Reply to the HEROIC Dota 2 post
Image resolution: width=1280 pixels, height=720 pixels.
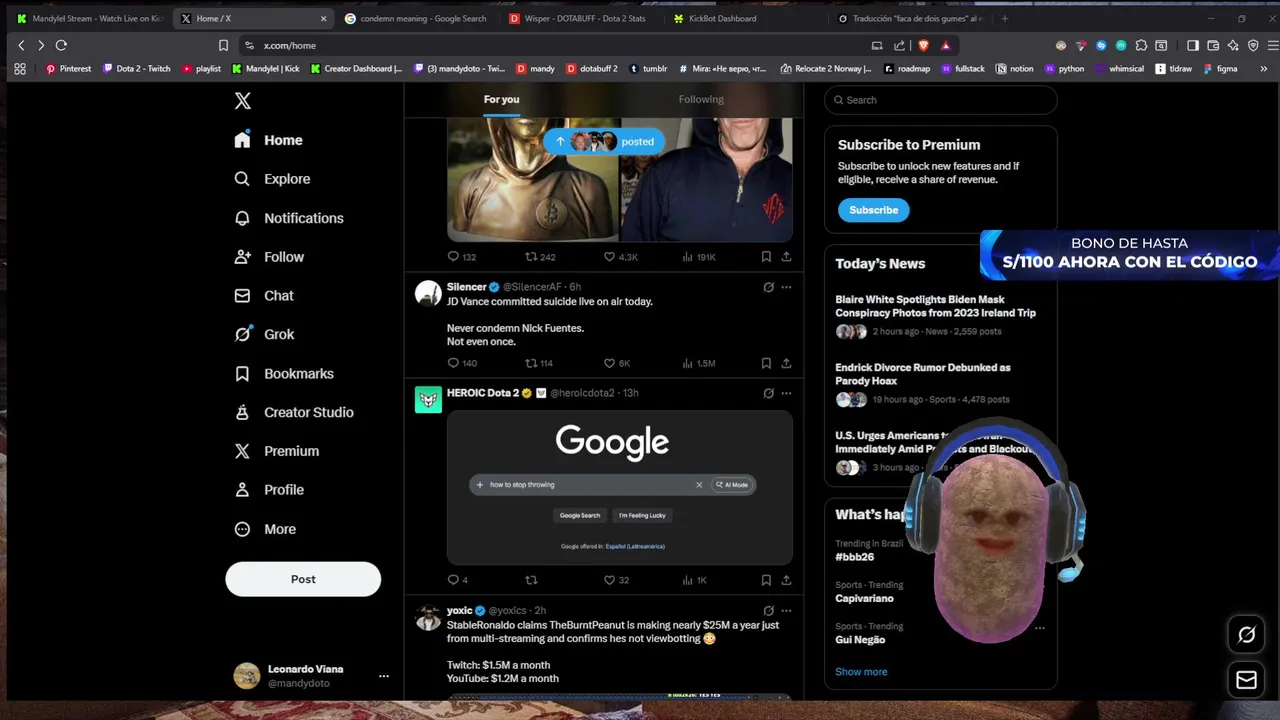(x=457, y=580)
